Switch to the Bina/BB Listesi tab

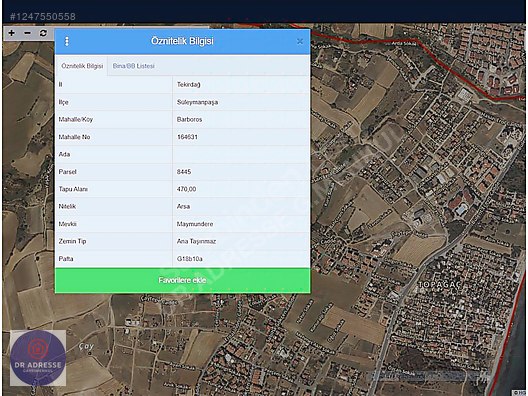tap(133, 66)
